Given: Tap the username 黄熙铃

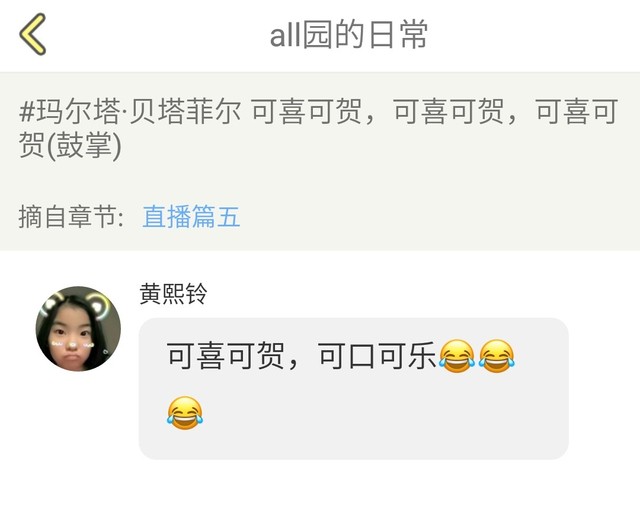Looking at the screenshot, I should (173, 293).
